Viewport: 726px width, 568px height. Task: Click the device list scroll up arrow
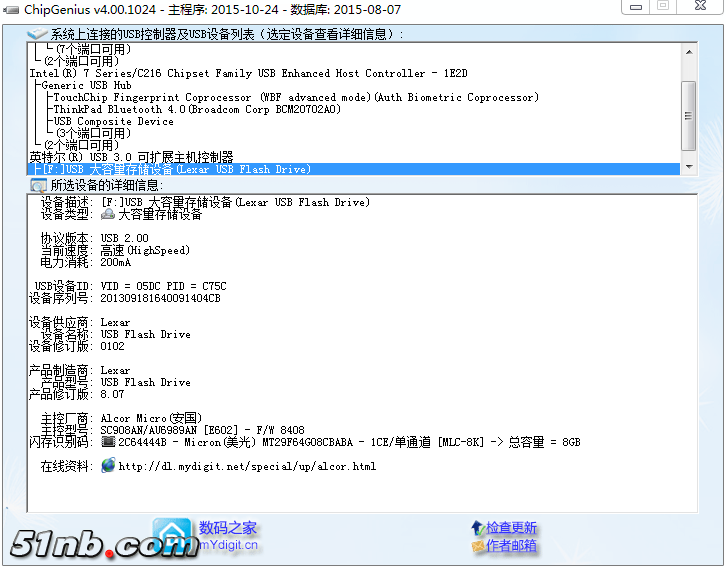pyautogui.click(x=689, y=52)
